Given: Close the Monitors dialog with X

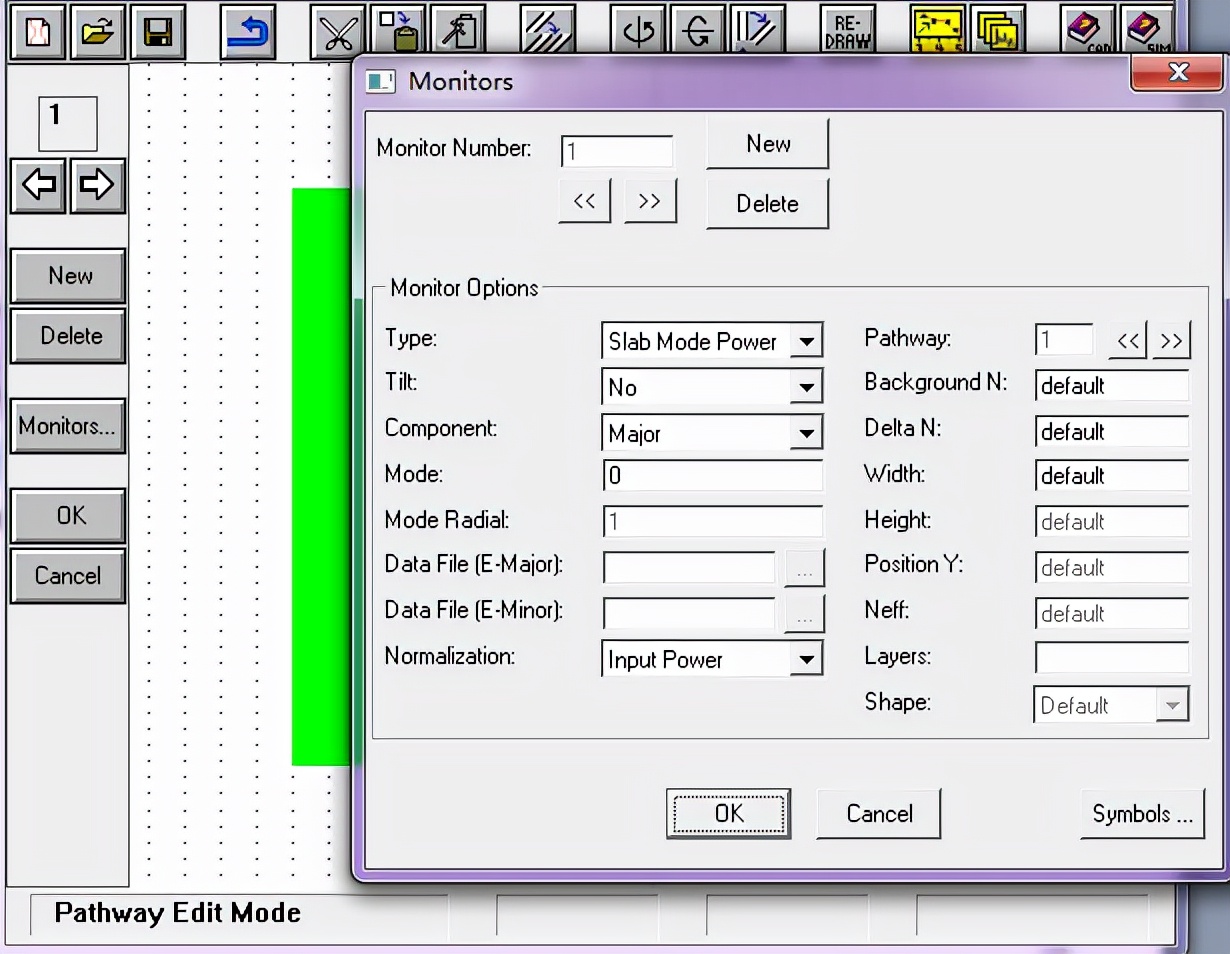Looking at the screenshot, I should pos(1178,72).
